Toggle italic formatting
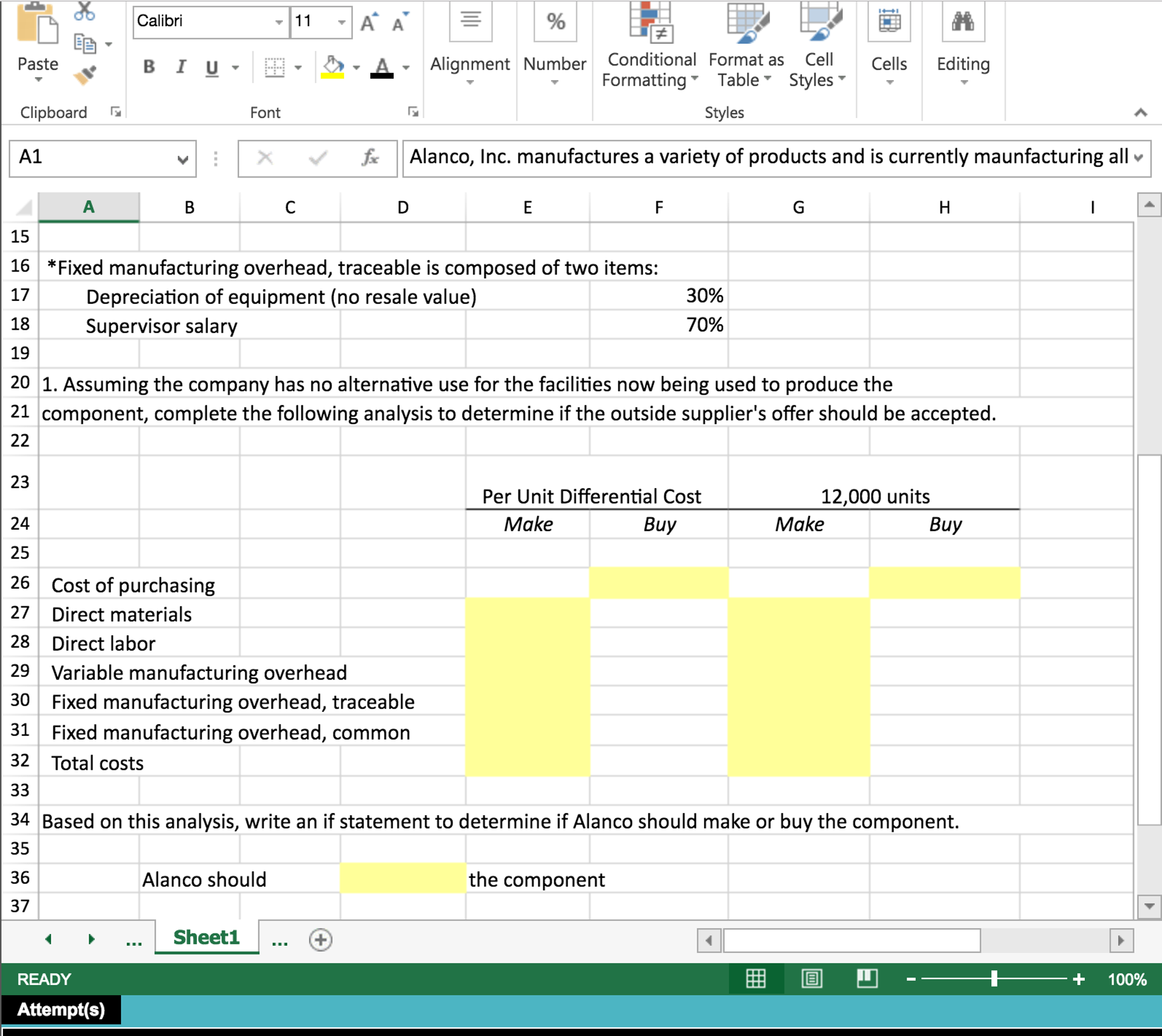The image size is (1162, 1036). pos(180,67)
